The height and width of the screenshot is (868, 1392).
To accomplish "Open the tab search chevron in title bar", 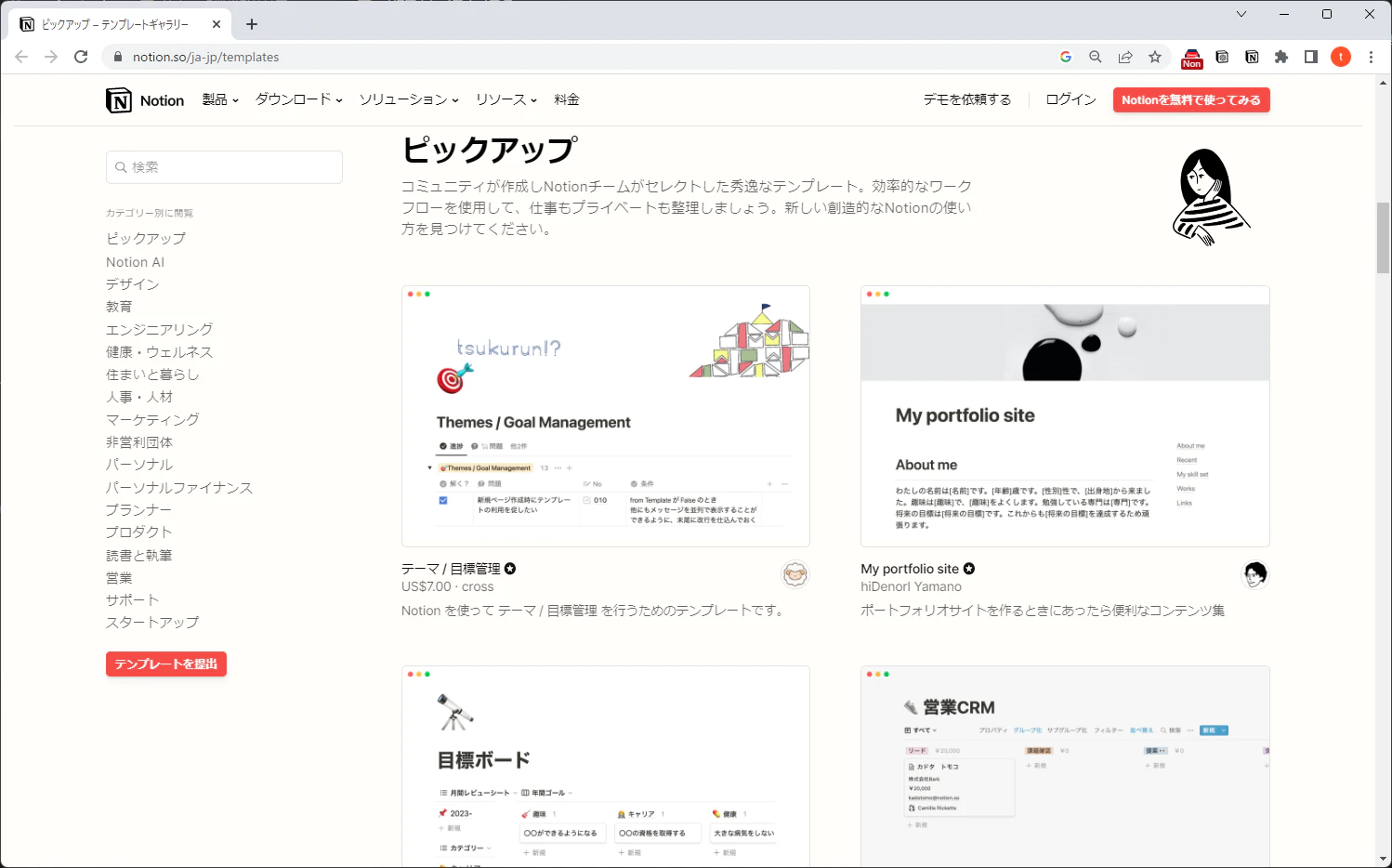I will coord(1241,14).
